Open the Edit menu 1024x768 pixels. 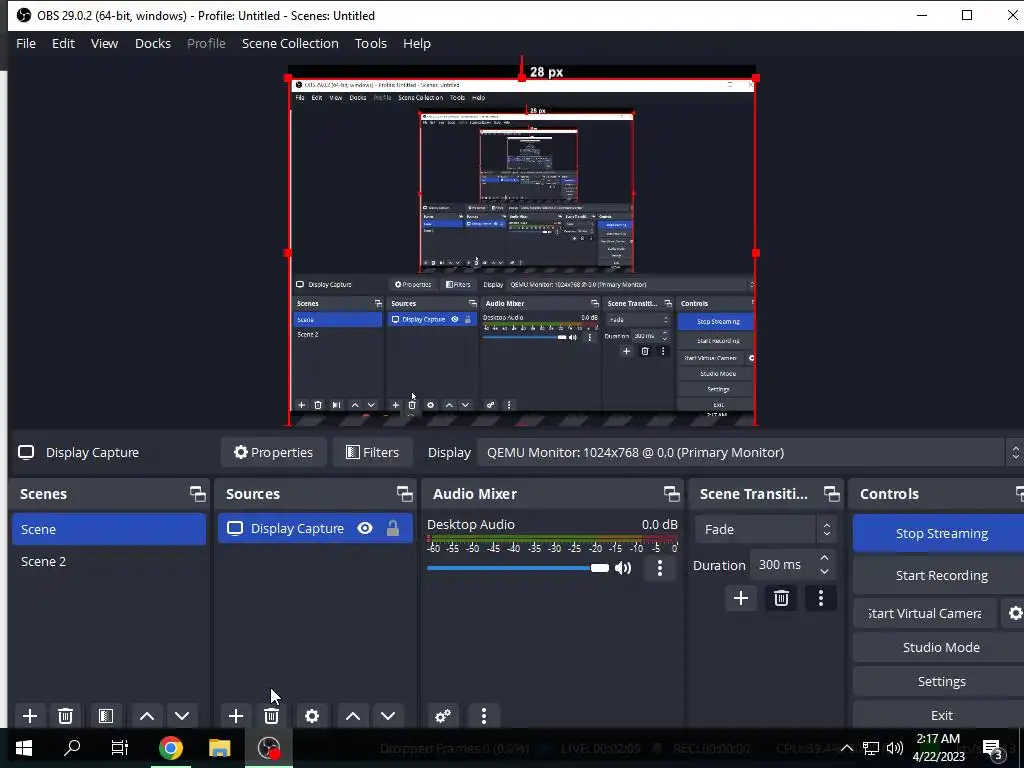(63, 43)
